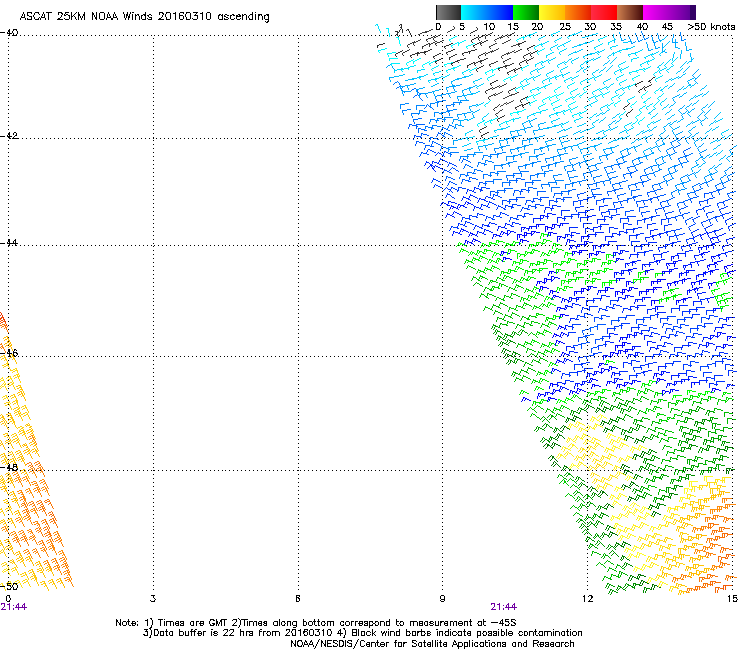Click the NOAA/NESDIS credit line
Viewport: 740px width, 650px height.
tap(432, 644)
